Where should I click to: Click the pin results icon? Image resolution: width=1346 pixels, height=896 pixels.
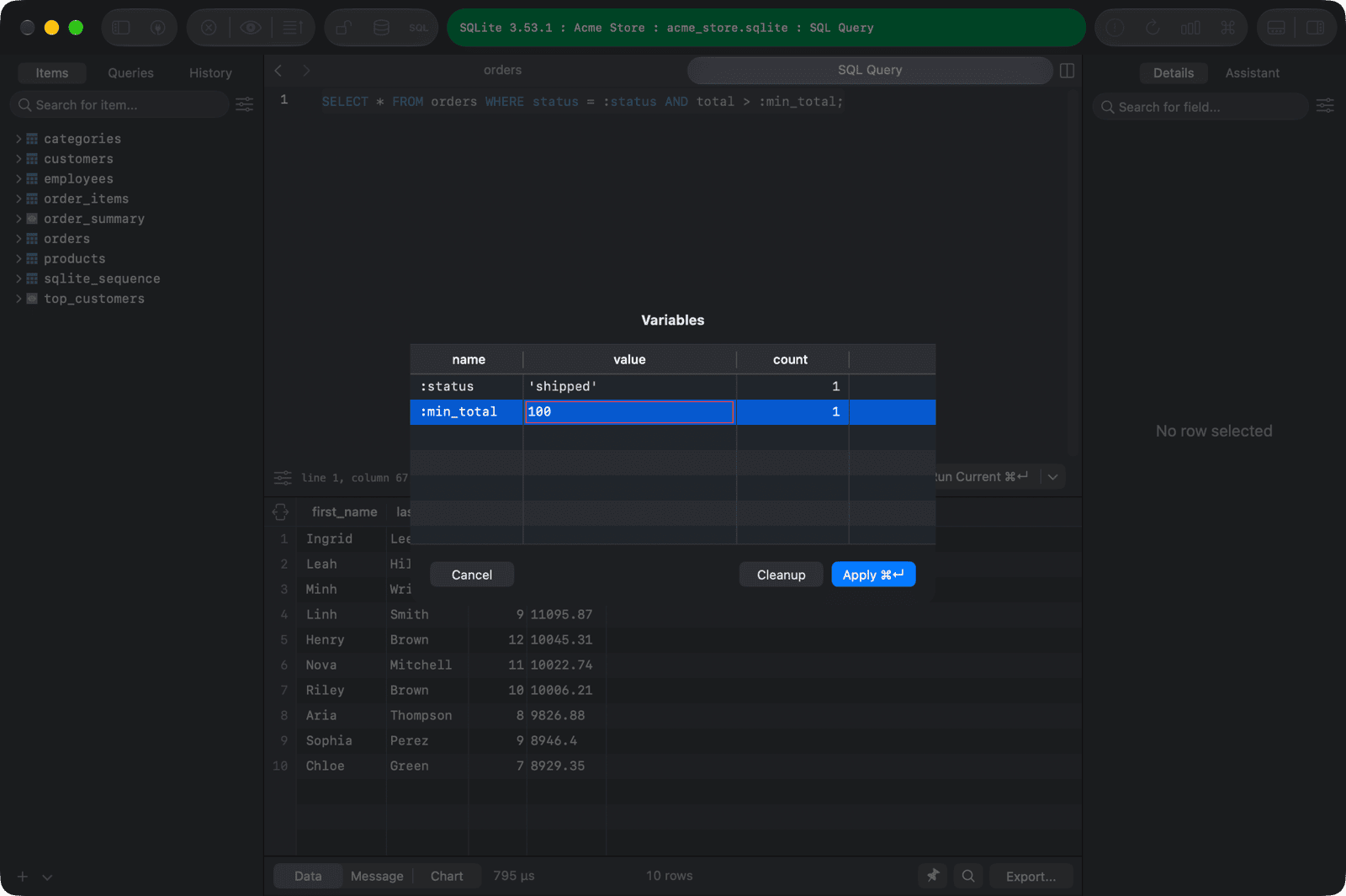click(x=933, y=876)
